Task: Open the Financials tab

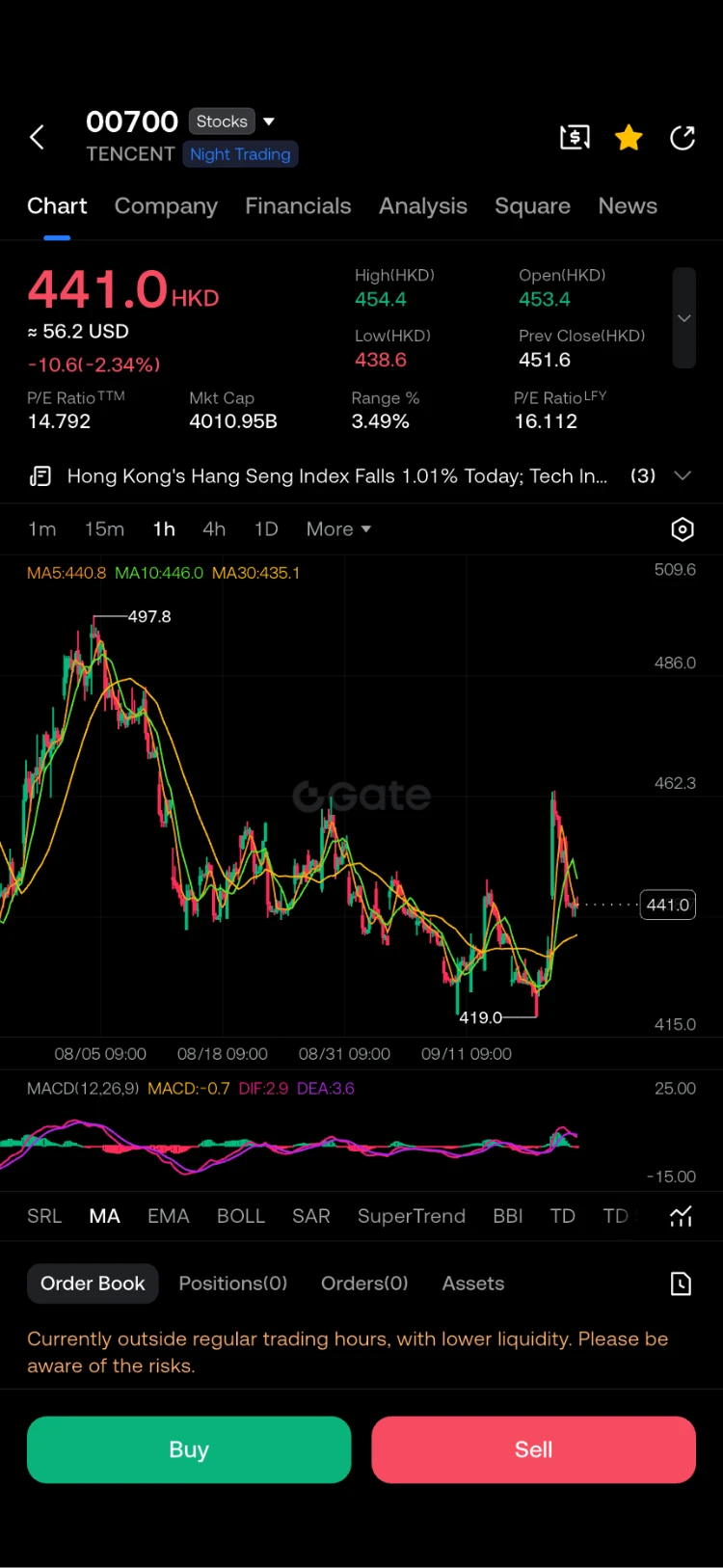Action: tap(298, 206)
